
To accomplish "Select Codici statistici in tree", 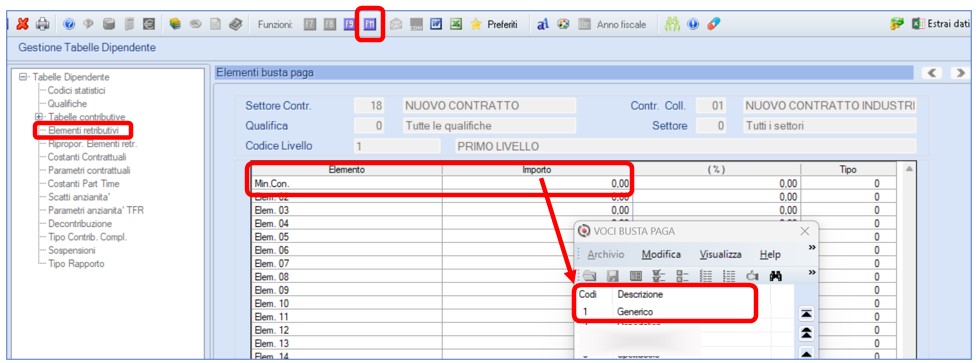I will (76, 91).
